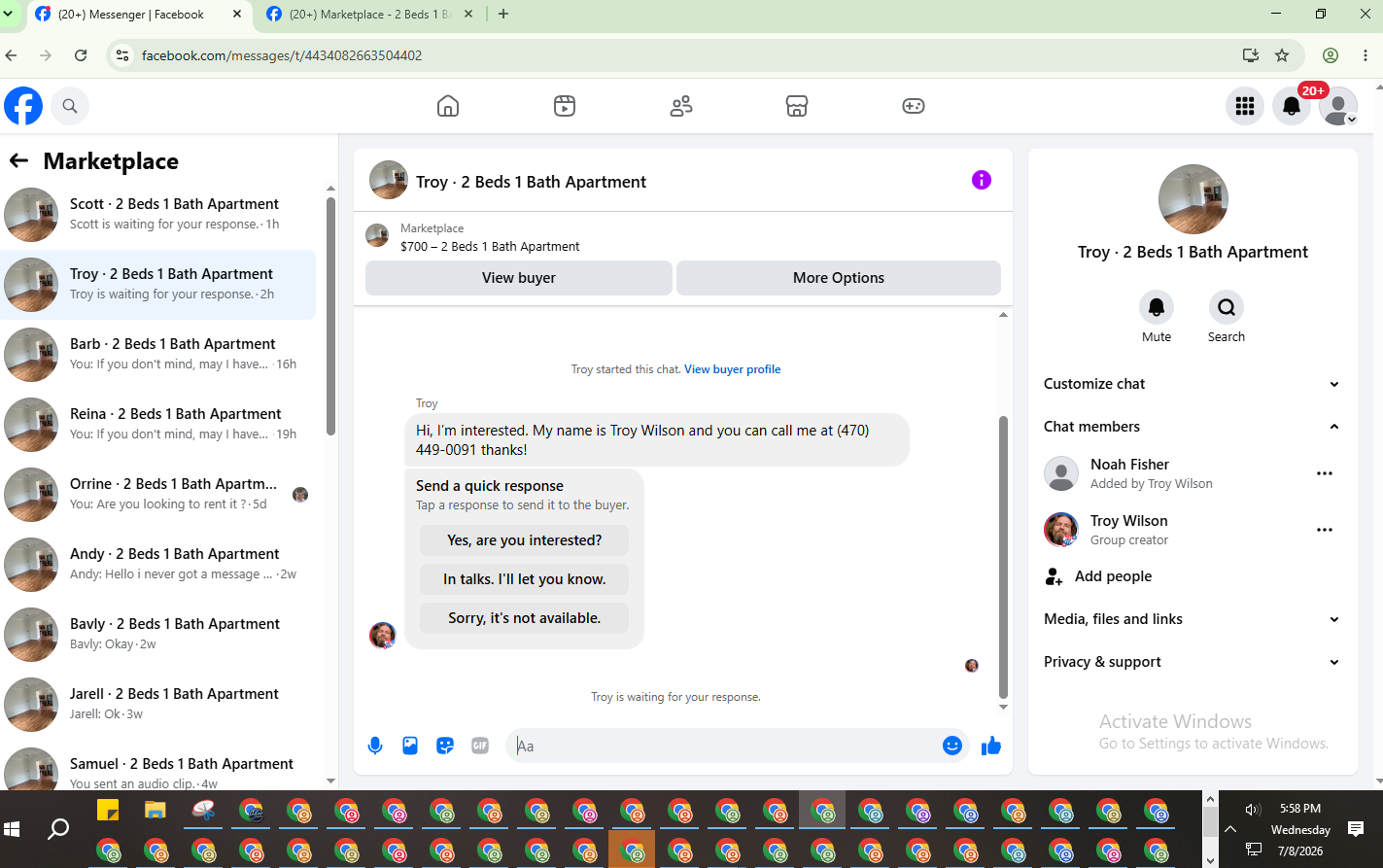
Task: Click the View buyer button
Action: [519, 278]
